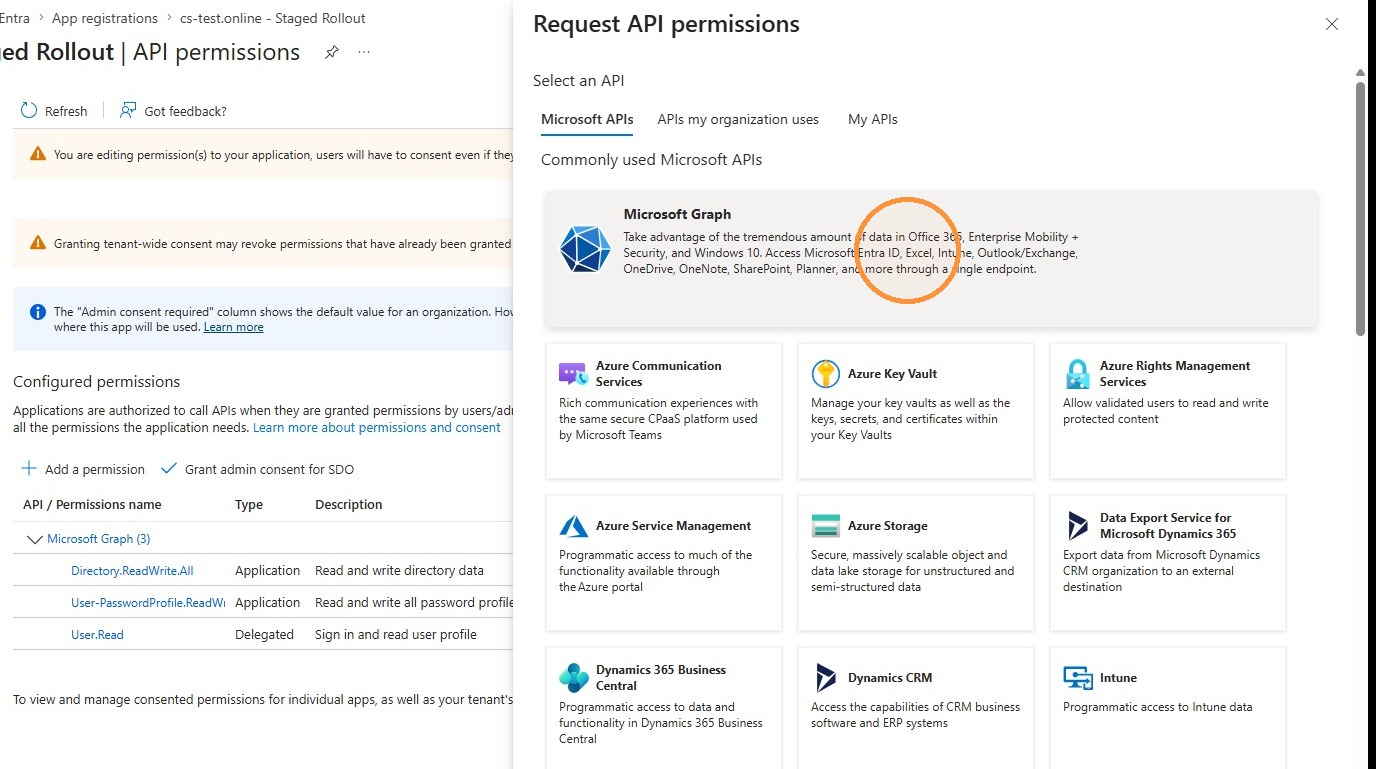Click the Application type cell for User-PasswordProfile
This screenshot has height=769, width=1376.
[x=267, y=603]
